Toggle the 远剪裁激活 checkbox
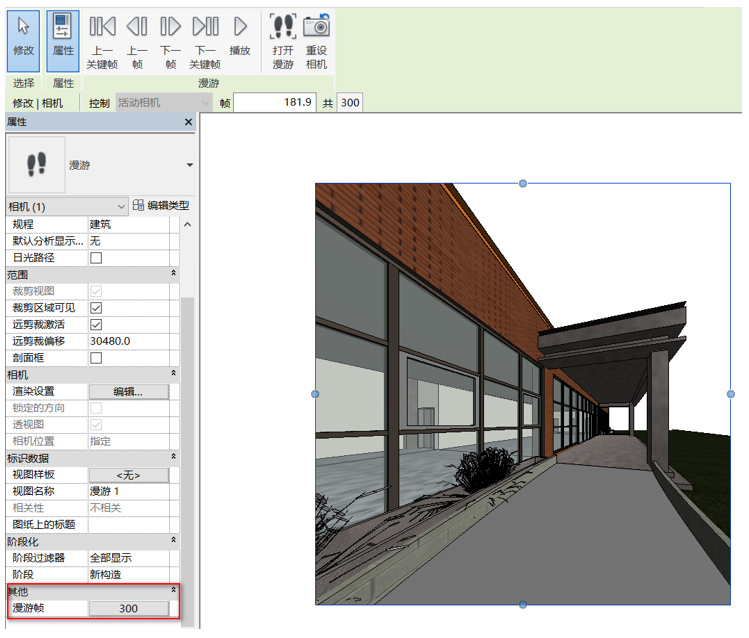 [97, 325]
